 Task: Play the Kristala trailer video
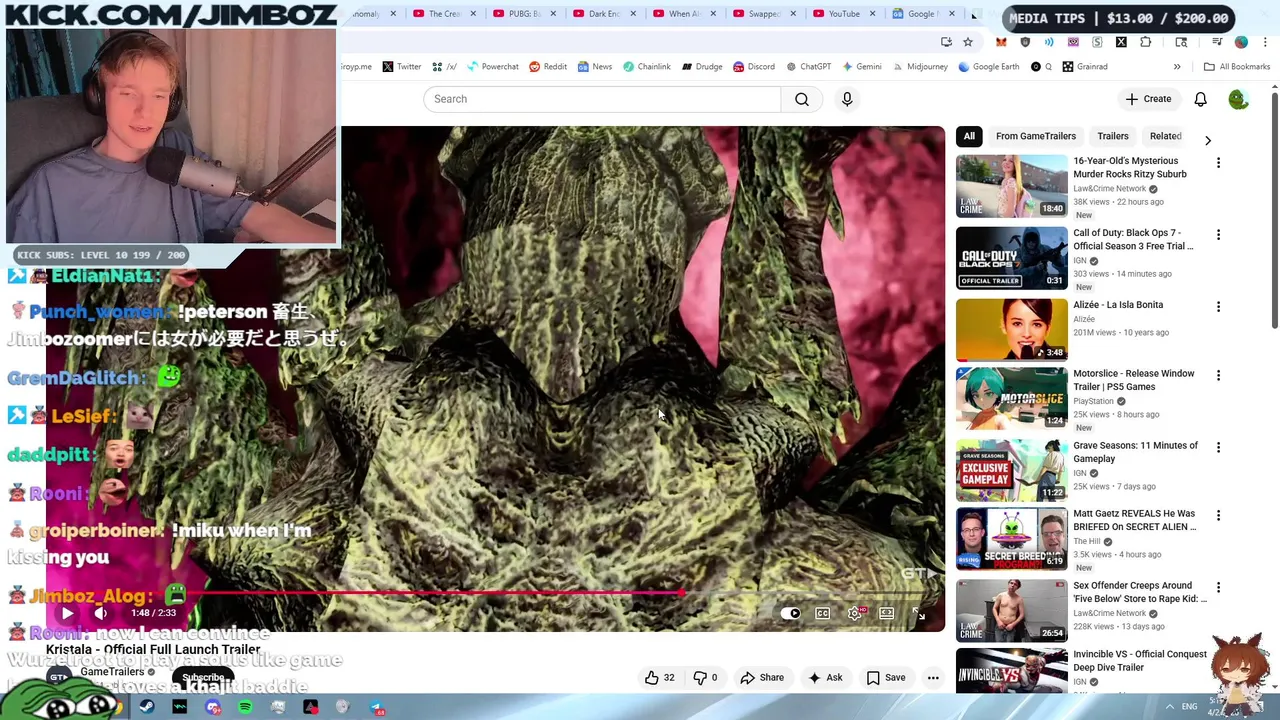pyautogui.click(x=67, y=613)
